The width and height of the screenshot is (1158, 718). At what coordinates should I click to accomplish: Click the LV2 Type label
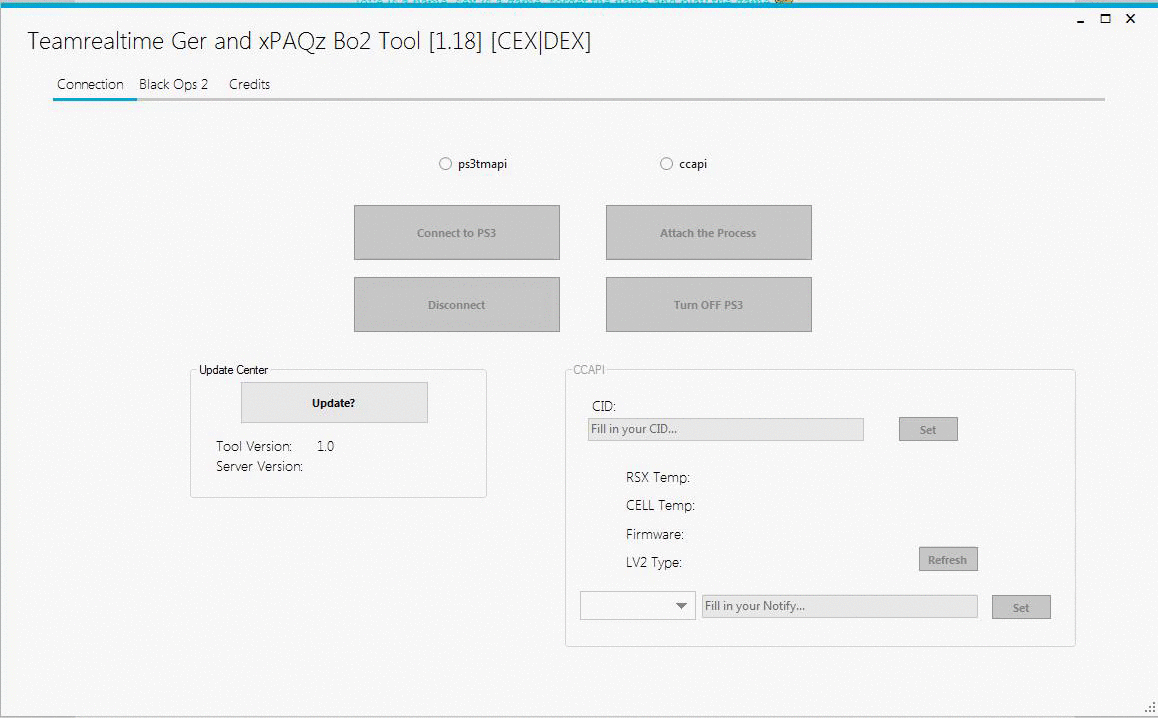point(654,562)
